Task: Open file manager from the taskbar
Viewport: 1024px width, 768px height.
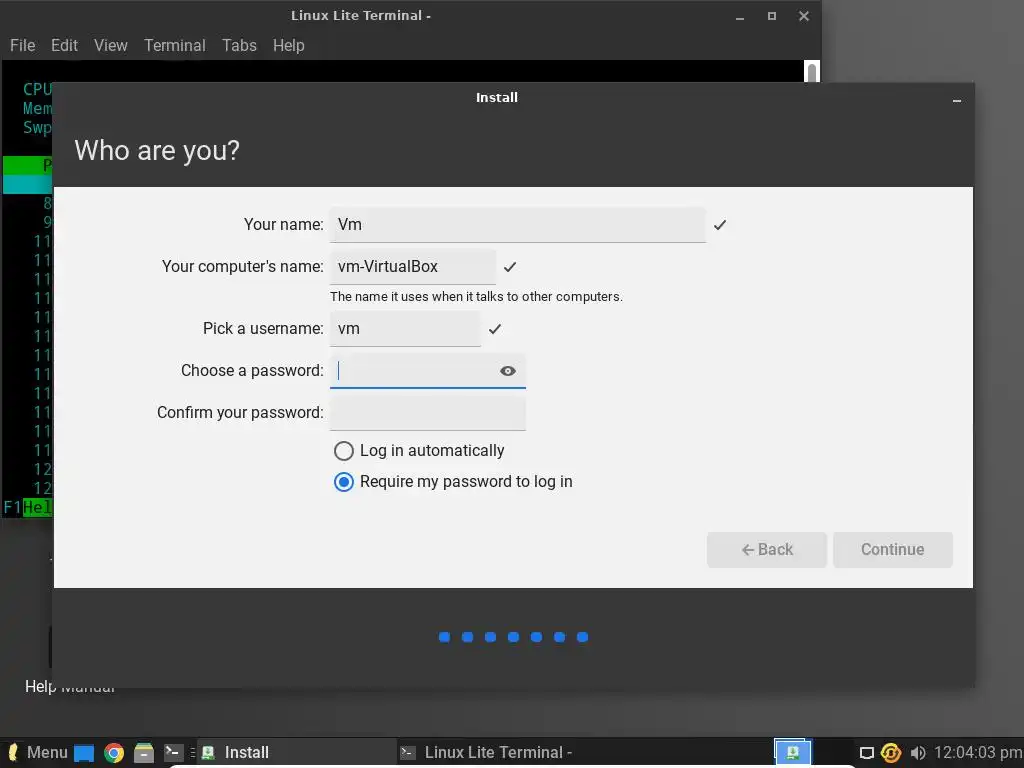Action: tap(144, 753)
